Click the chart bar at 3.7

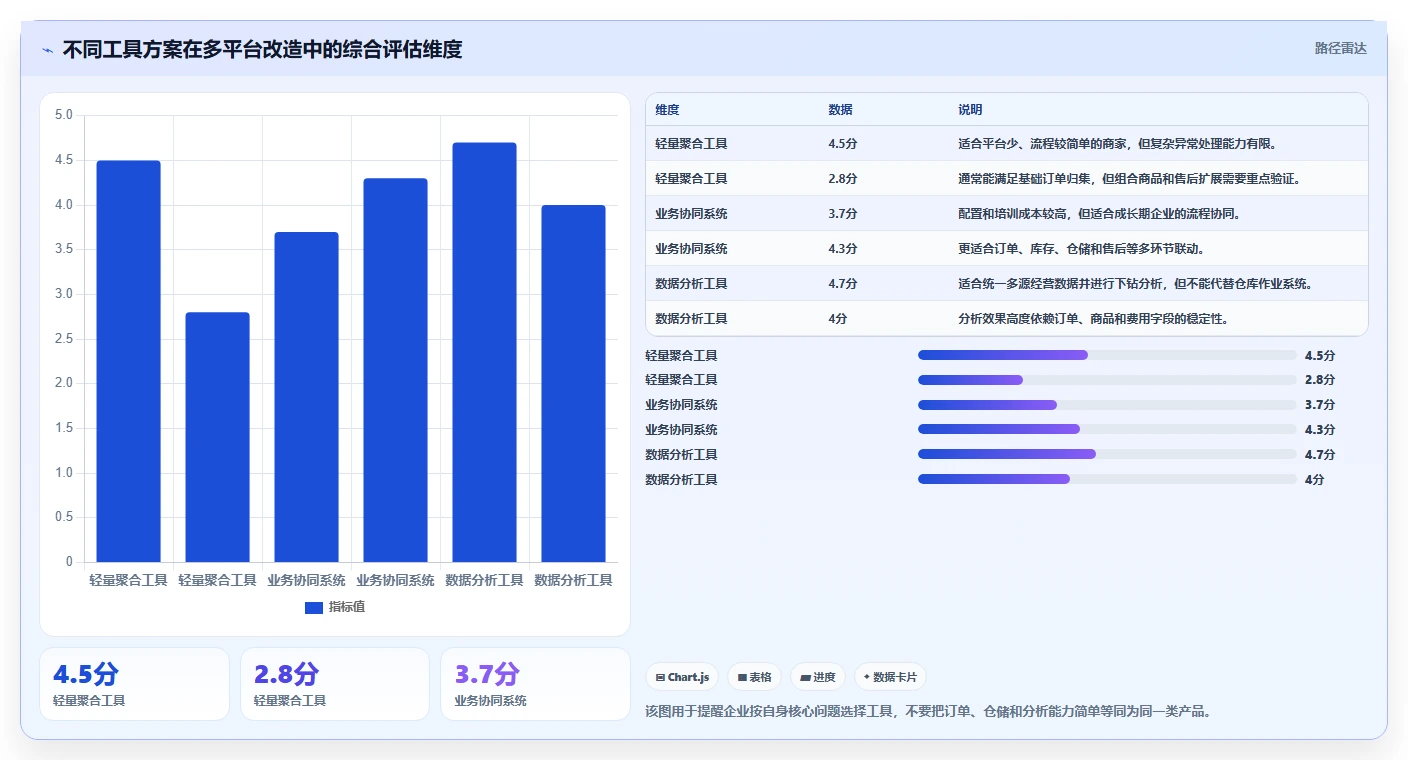(306, 397)
